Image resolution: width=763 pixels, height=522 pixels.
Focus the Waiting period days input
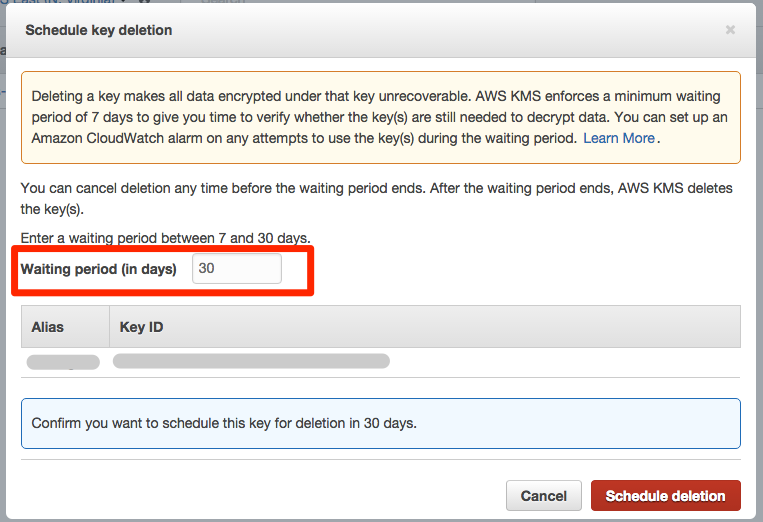(236, 268)
